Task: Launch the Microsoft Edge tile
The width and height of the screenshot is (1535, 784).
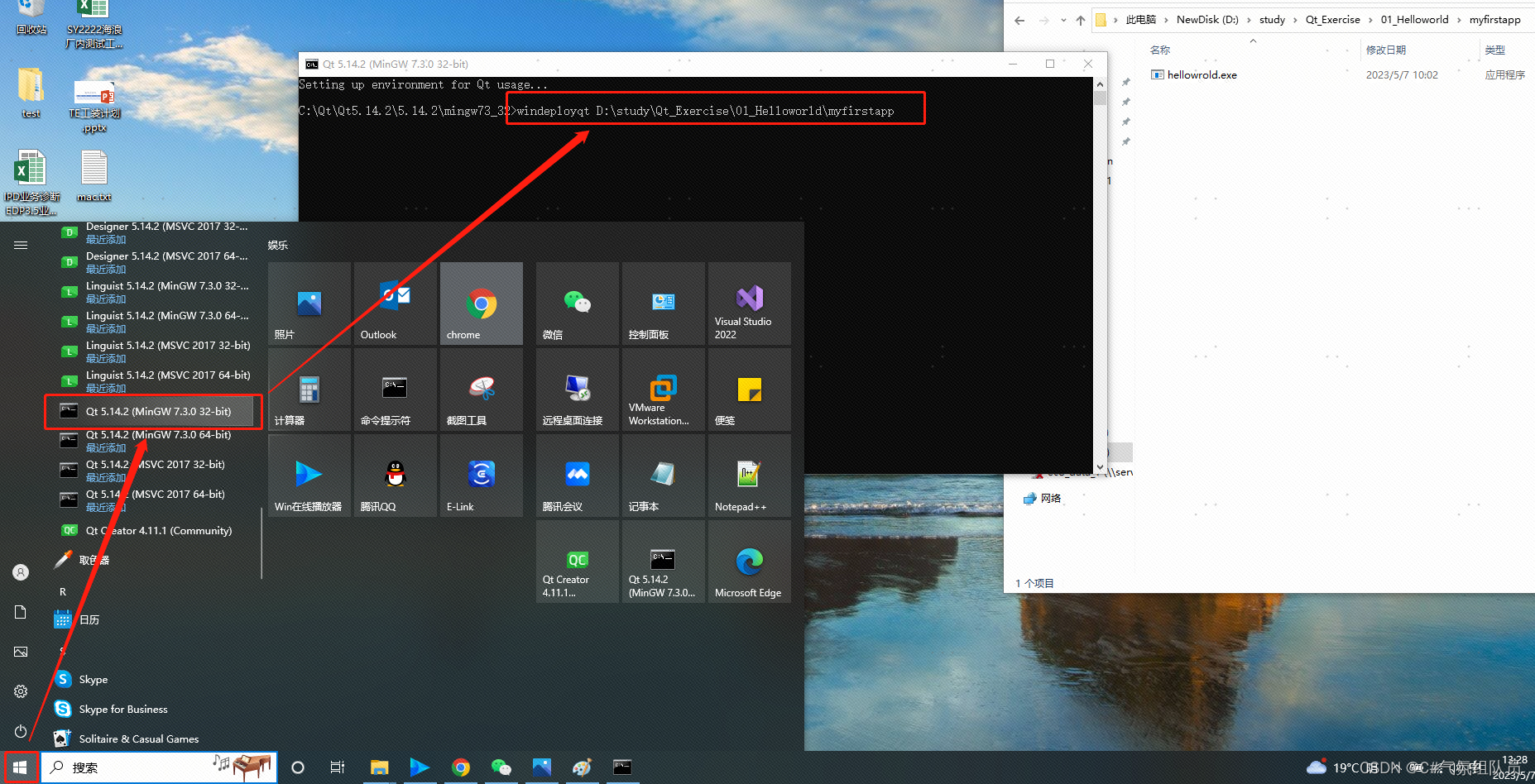Action: coord(750,562)
